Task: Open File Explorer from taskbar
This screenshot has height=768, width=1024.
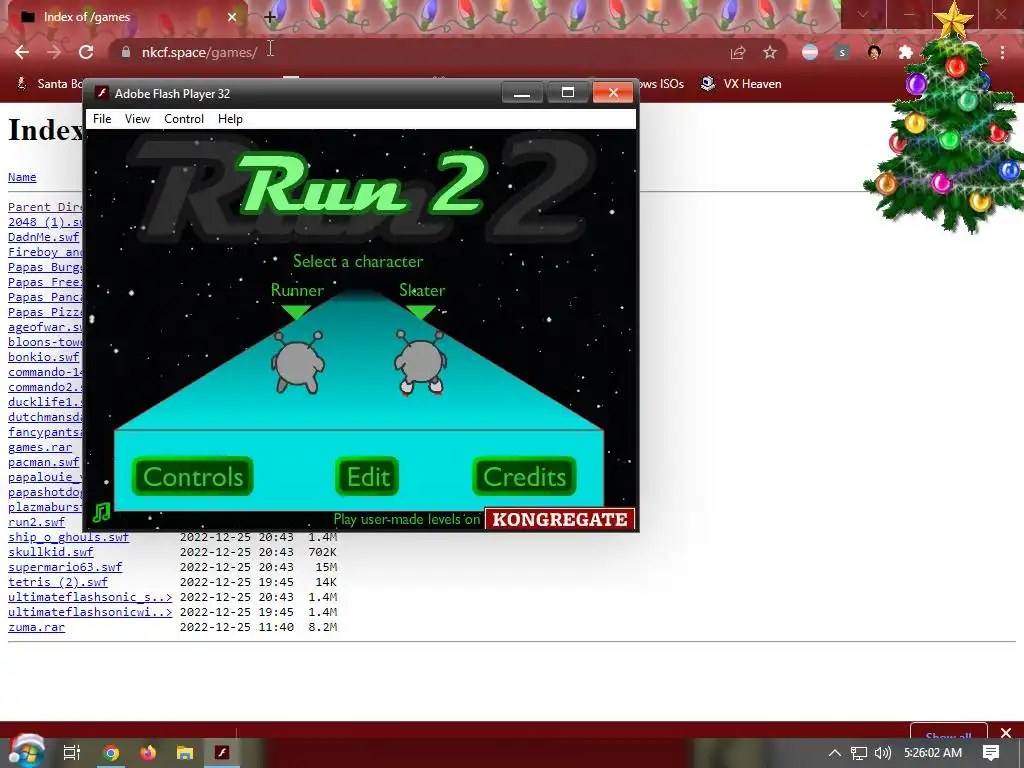Action: coord(185,753)
